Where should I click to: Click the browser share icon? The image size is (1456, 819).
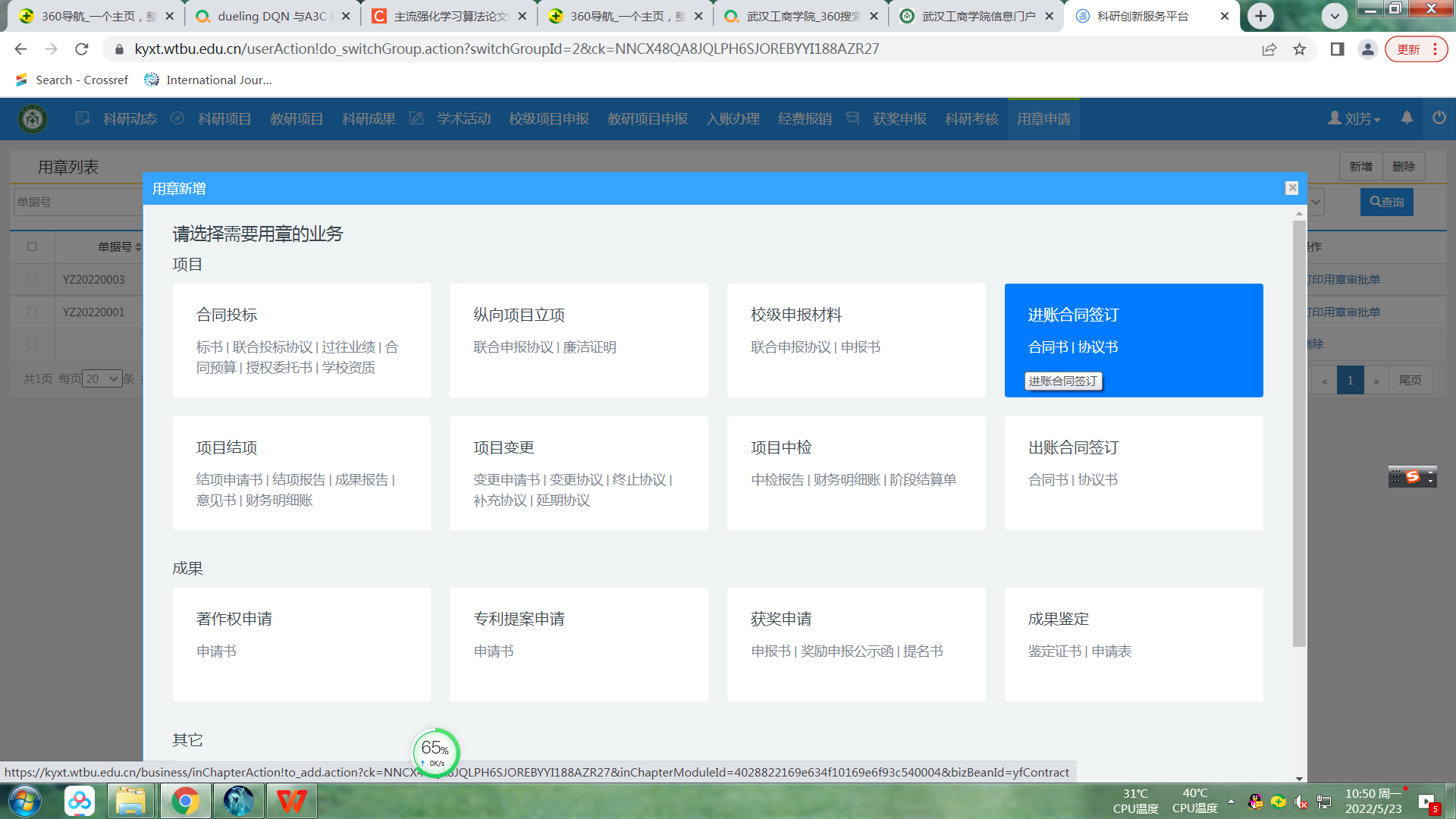pos(1269,49)
